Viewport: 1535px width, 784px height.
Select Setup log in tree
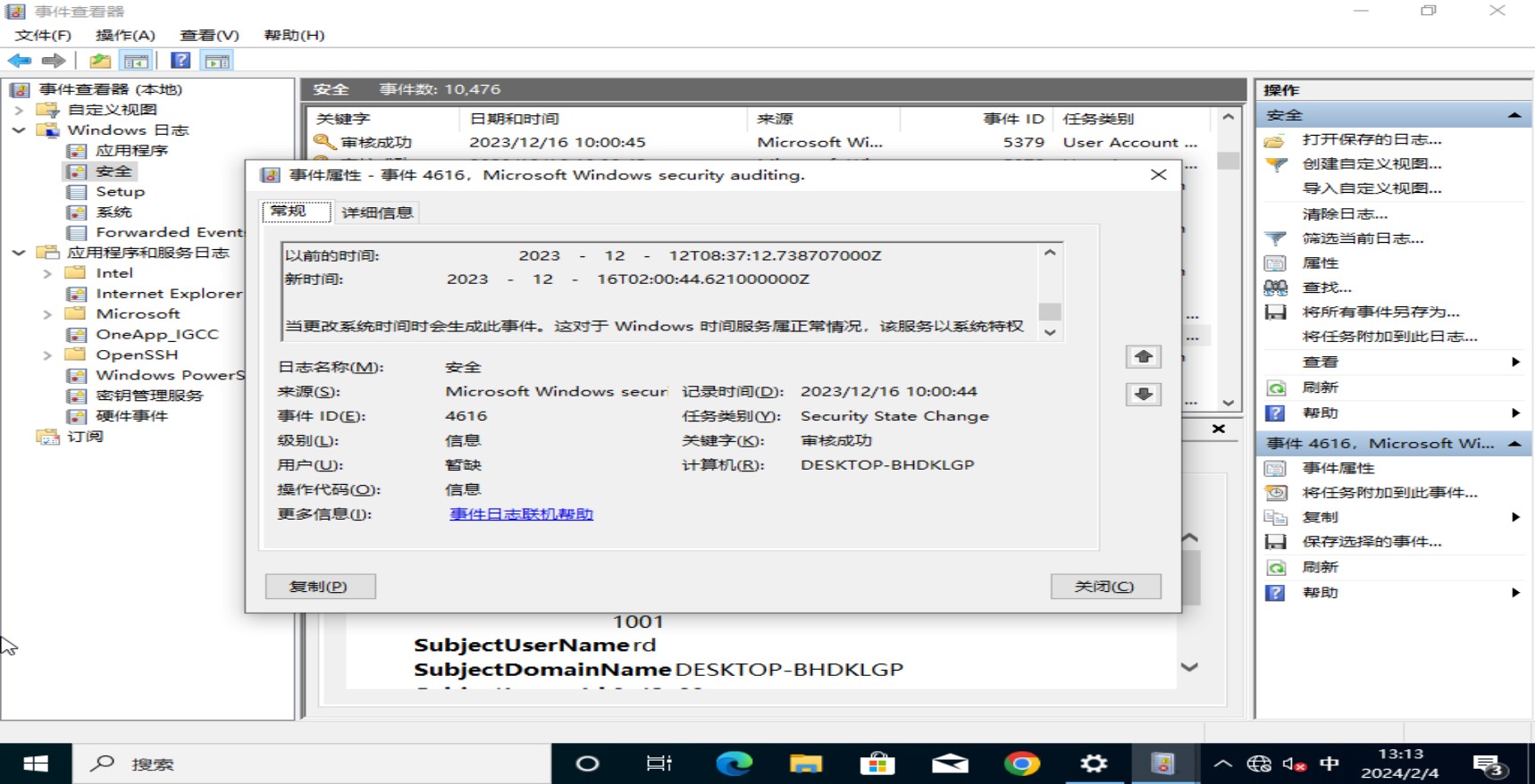(120, 192)
